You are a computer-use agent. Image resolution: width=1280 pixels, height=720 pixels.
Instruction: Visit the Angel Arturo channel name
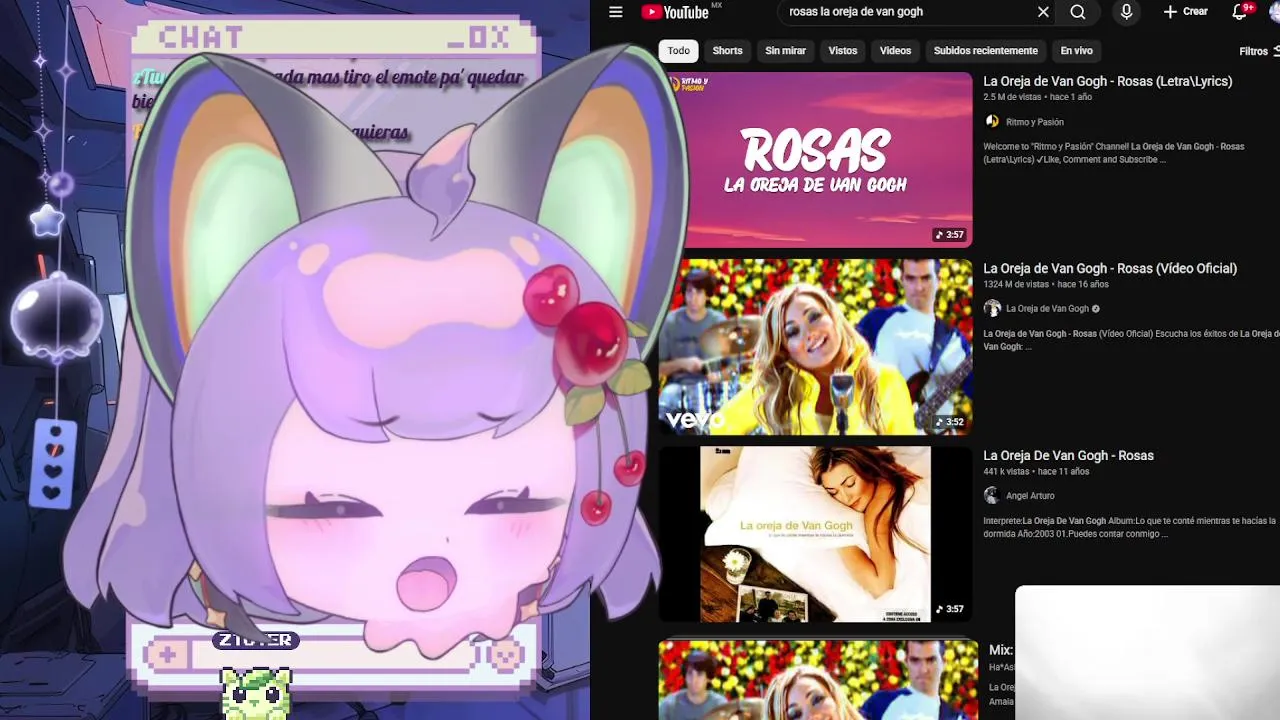click(1030, 496)
